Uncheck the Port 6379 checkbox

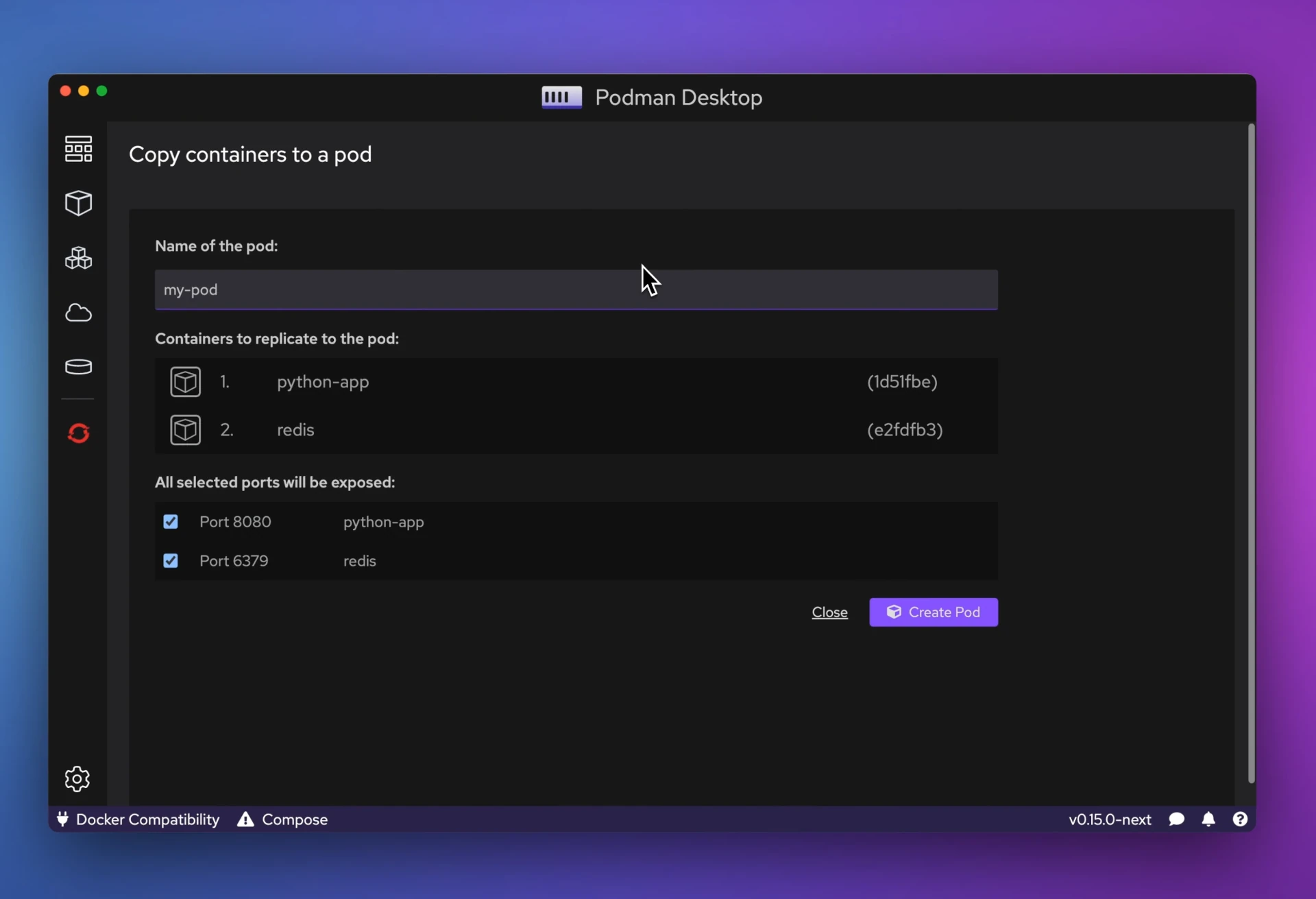coord(171,561)
